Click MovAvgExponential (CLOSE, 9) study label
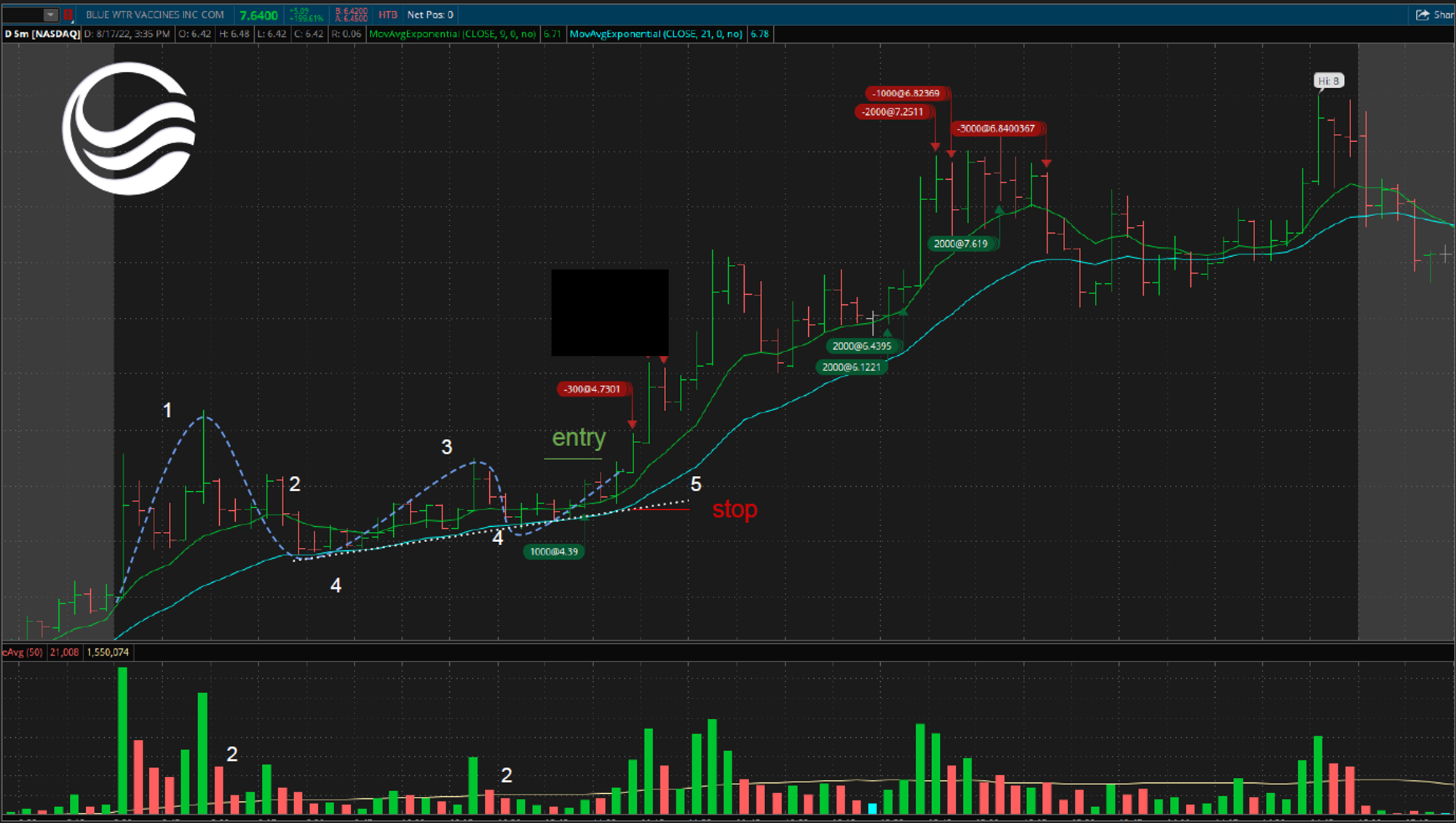The width and height of the screenshot is (1456, 823). coord(452,34)
